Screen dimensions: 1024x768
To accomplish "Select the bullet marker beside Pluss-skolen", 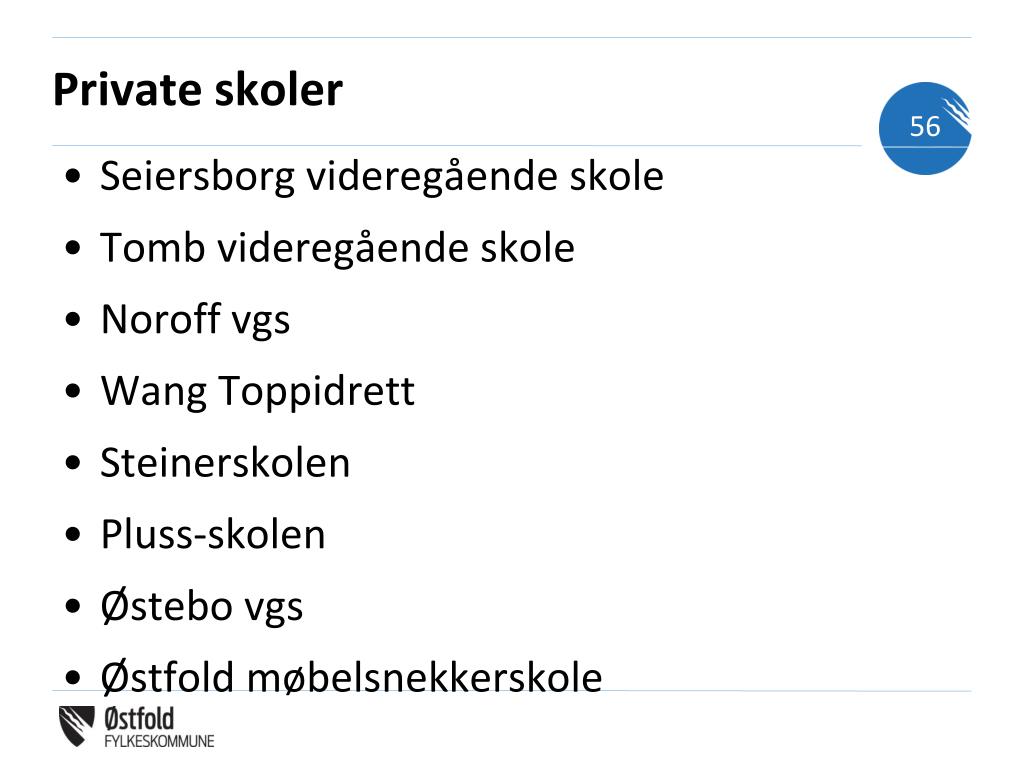I will tap(73, 537).
